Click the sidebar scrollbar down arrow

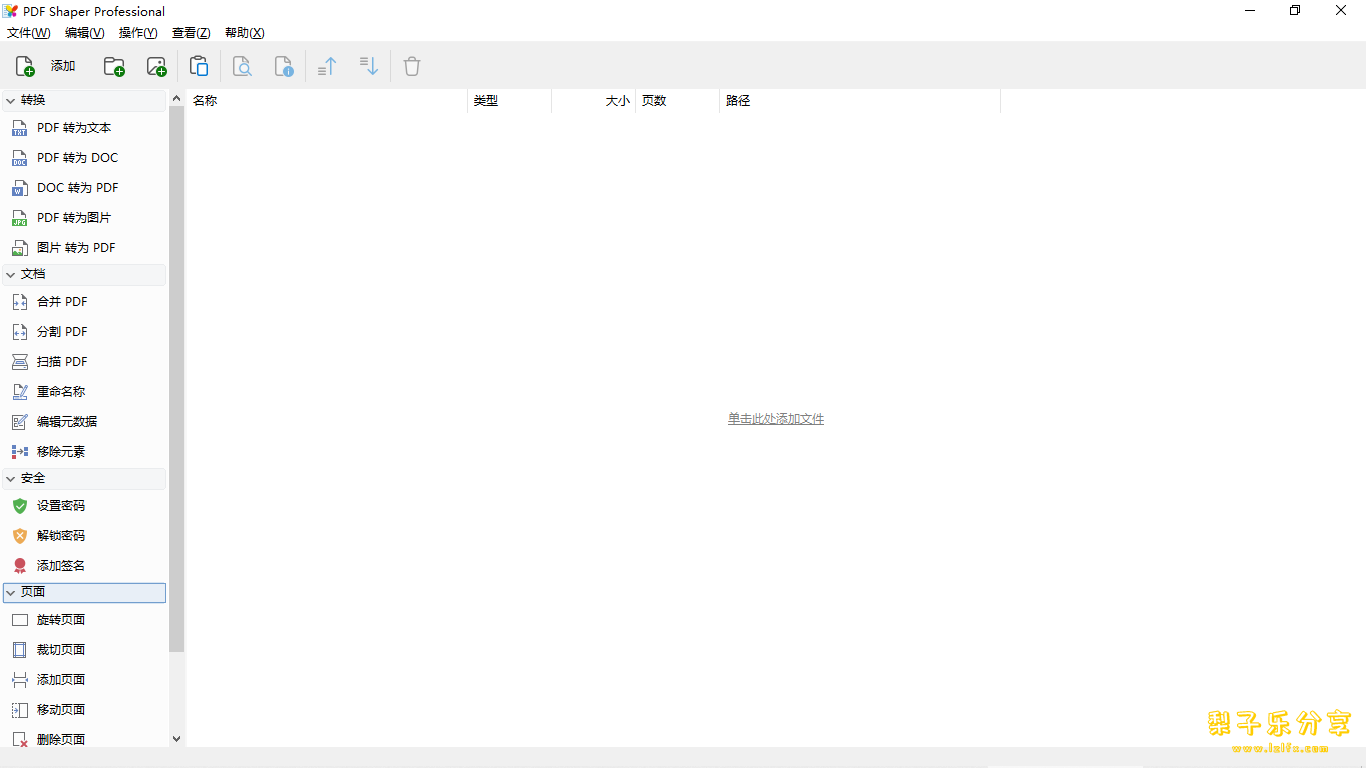coord(177,739)
